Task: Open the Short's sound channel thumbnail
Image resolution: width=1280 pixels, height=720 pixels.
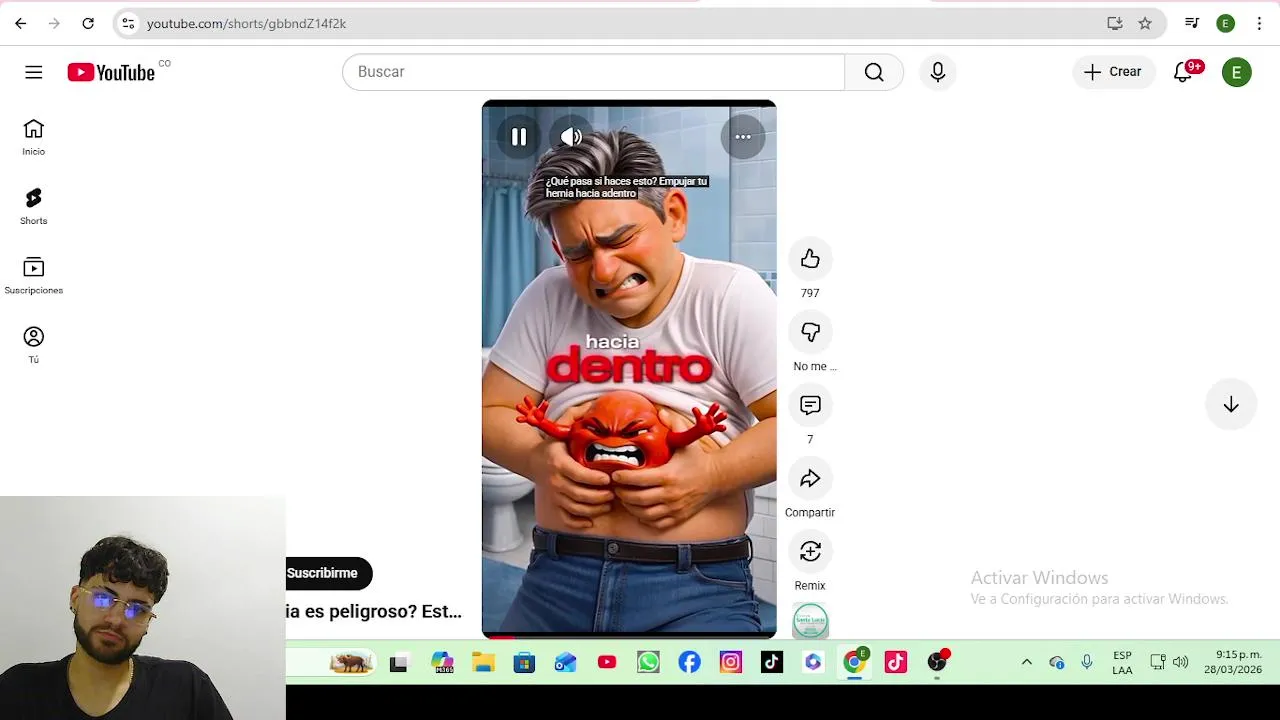Action: tap(810, 621)
